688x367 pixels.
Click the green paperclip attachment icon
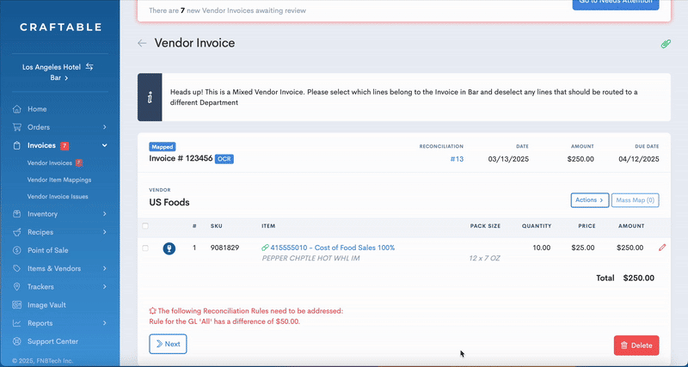tap(666, 43)
